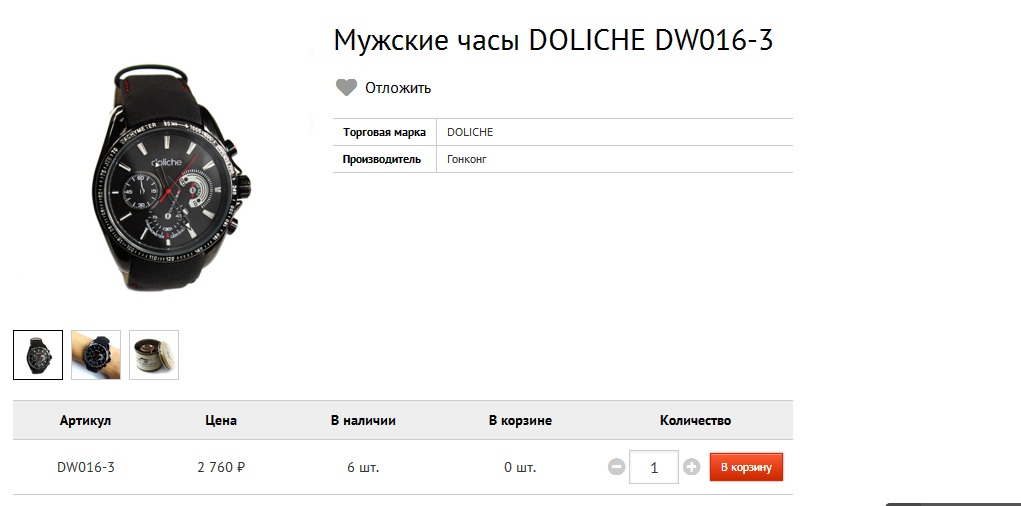1021x506 pixels.
Task: Open the thumbnail of watch box
Action: (154, 355)
